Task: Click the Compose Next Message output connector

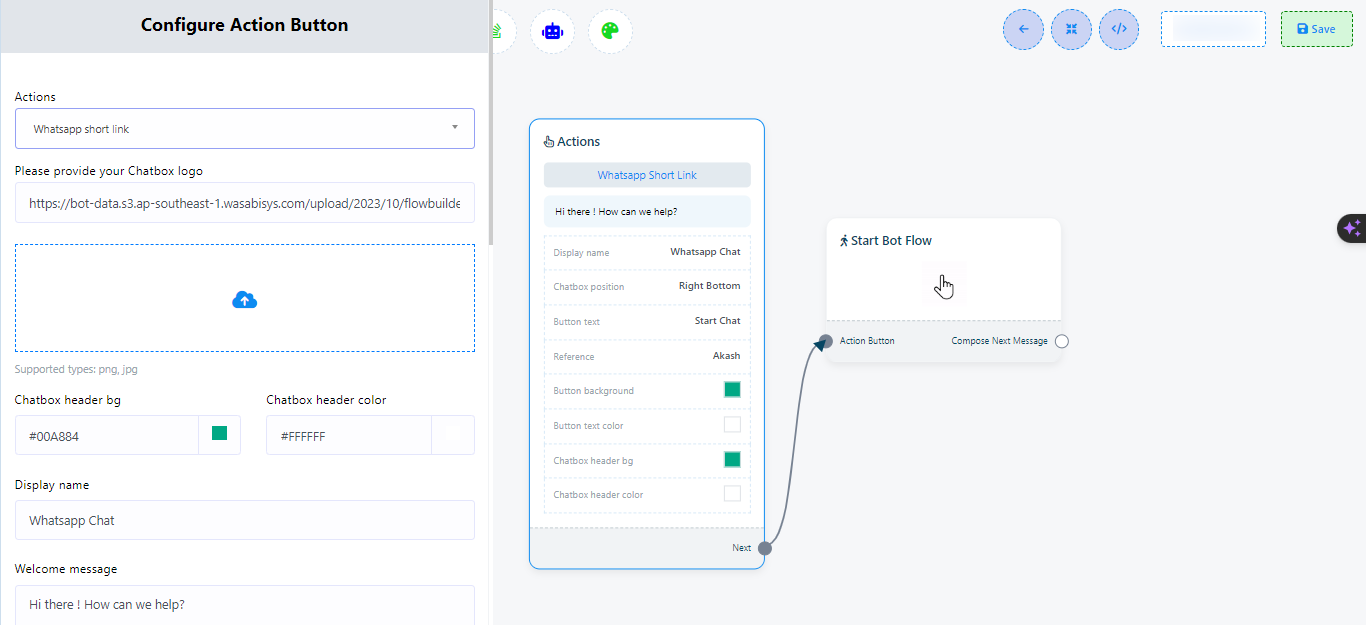Action: pyautogui.click(x=1062, y=341)
